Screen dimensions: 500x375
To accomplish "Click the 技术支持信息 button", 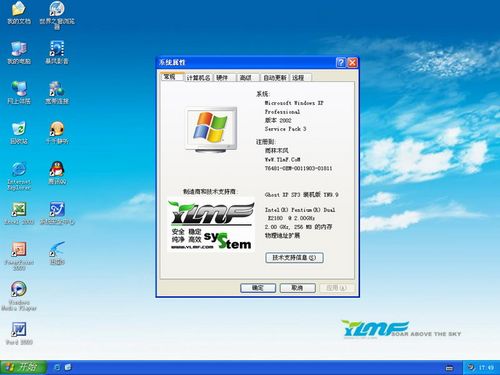I will tap(294, 258).
